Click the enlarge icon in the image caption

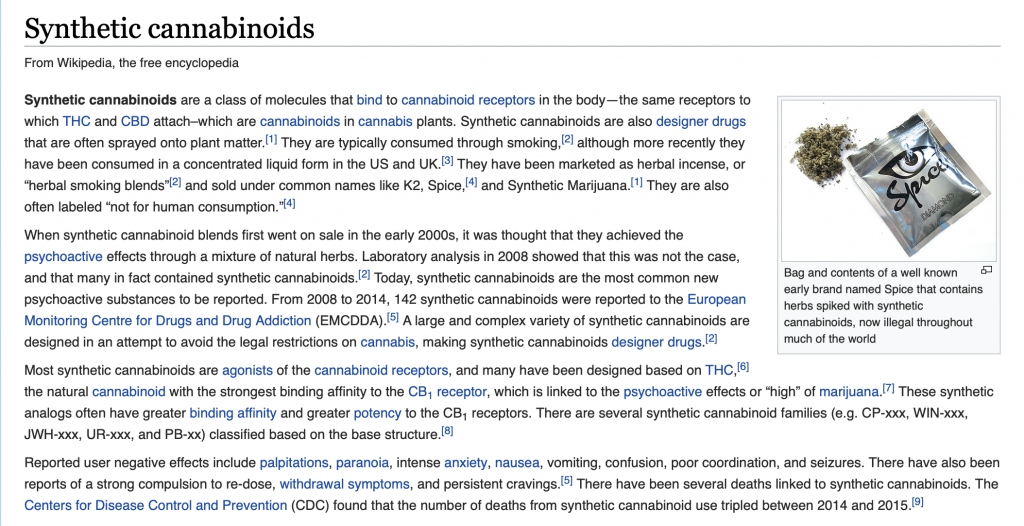(986, 271)
